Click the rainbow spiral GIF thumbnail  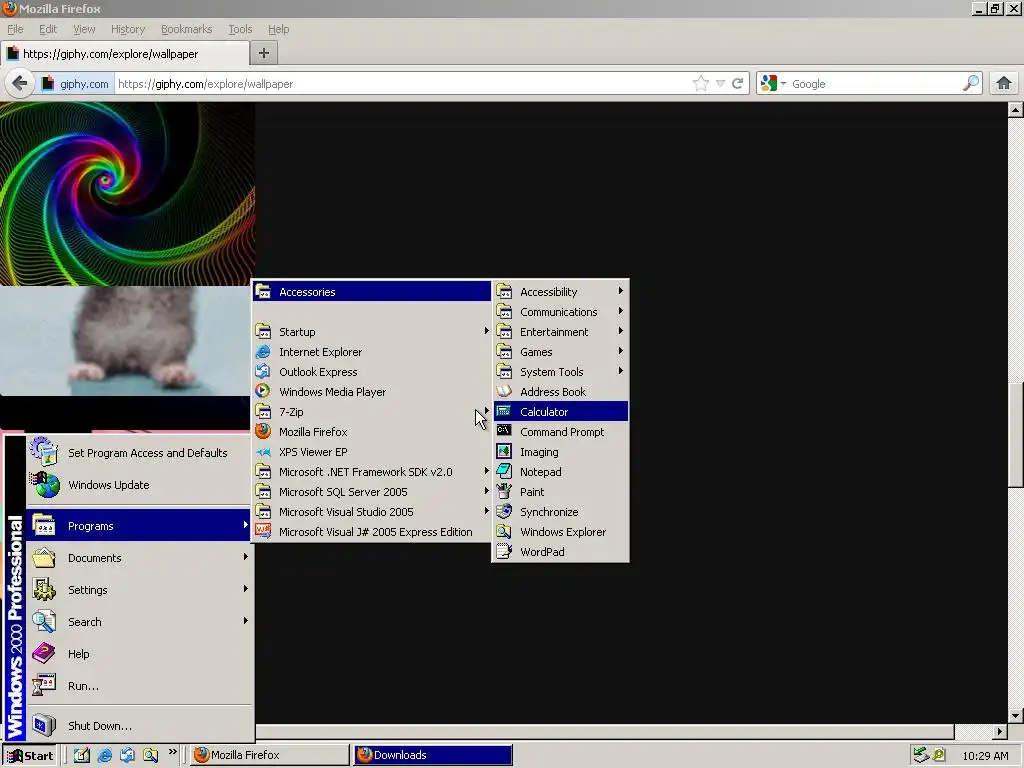(x=127, y=194)
